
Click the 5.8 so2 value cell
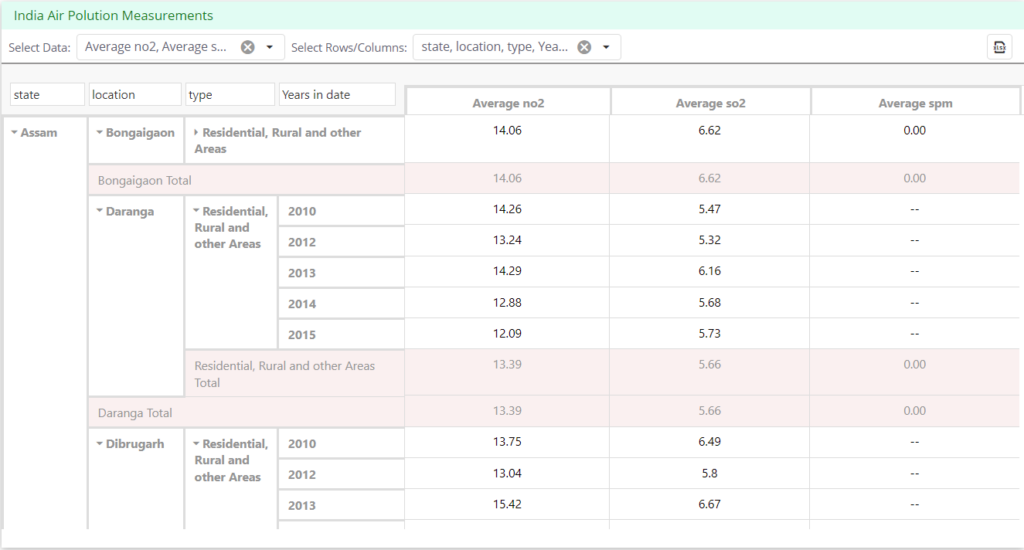[x=709, y=473]
